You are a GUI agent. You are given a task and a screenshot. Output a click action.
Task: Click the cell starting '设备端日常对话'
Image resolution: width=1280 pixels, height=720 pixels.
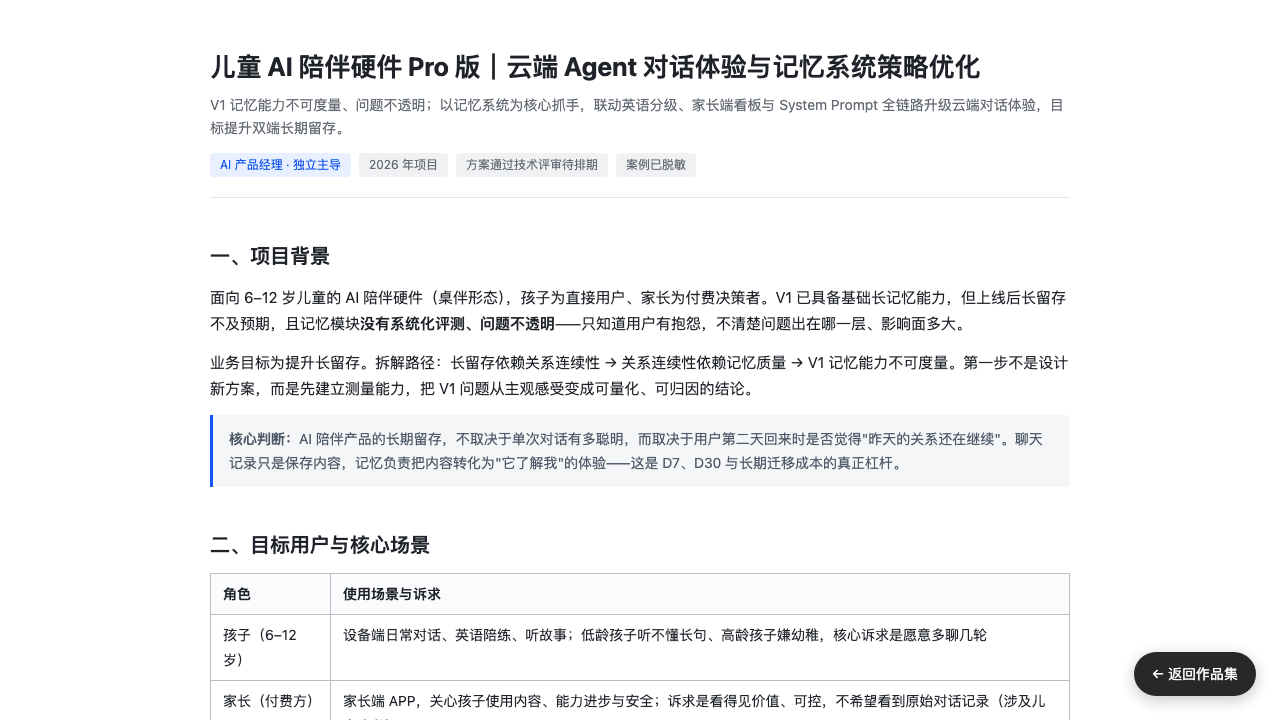tap(700, 647)
